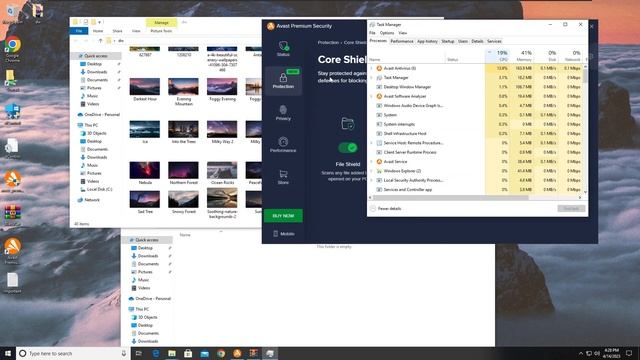Viewport: 640px width, 360px height.
Task: Open the WinRAR desktop icon
Action: click(13, 215)
